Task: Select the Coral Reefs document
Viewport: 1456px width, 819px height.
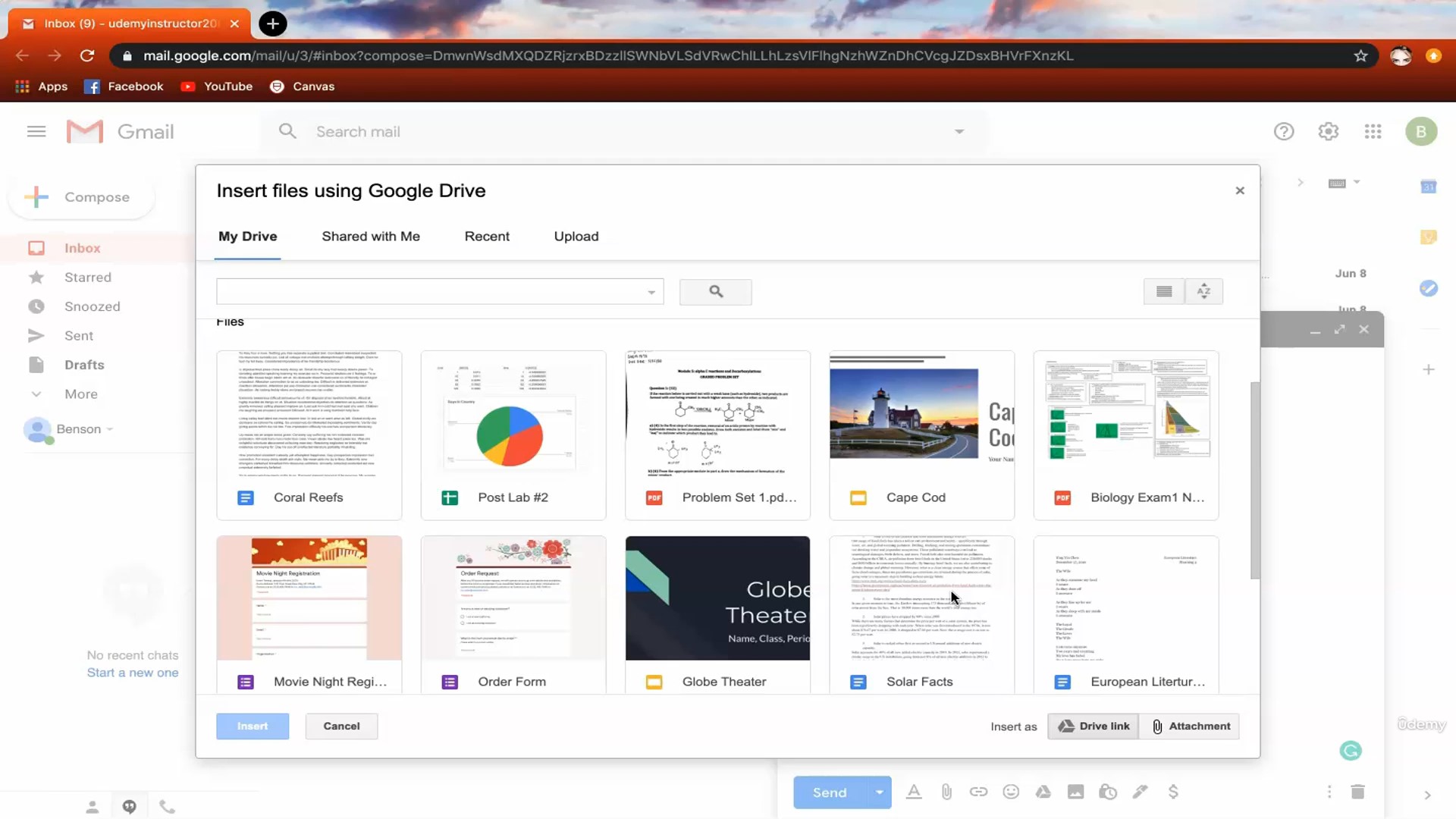Action: [x=309, y=435]
